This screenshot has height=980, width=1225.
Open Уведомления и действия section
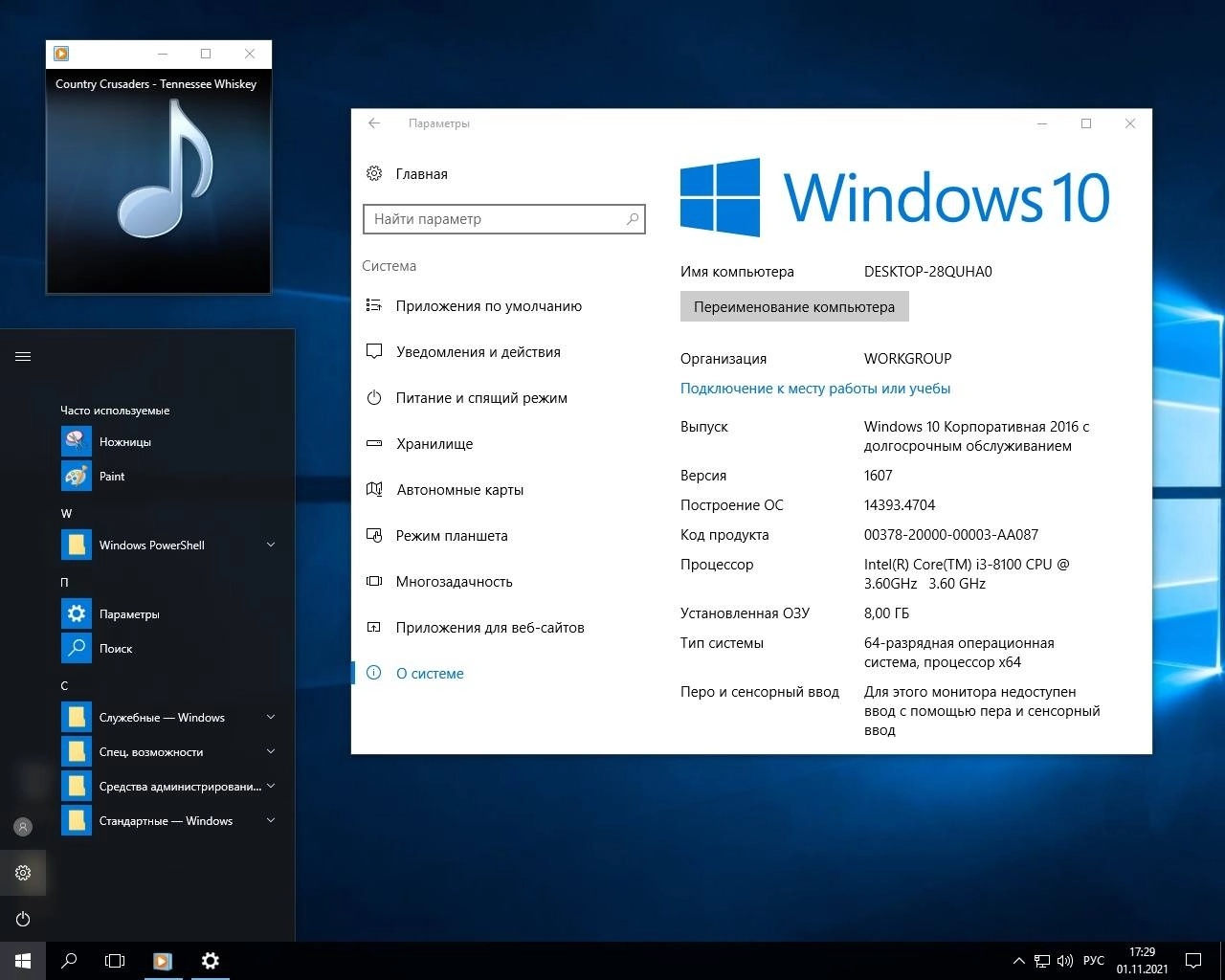[479, 352]
